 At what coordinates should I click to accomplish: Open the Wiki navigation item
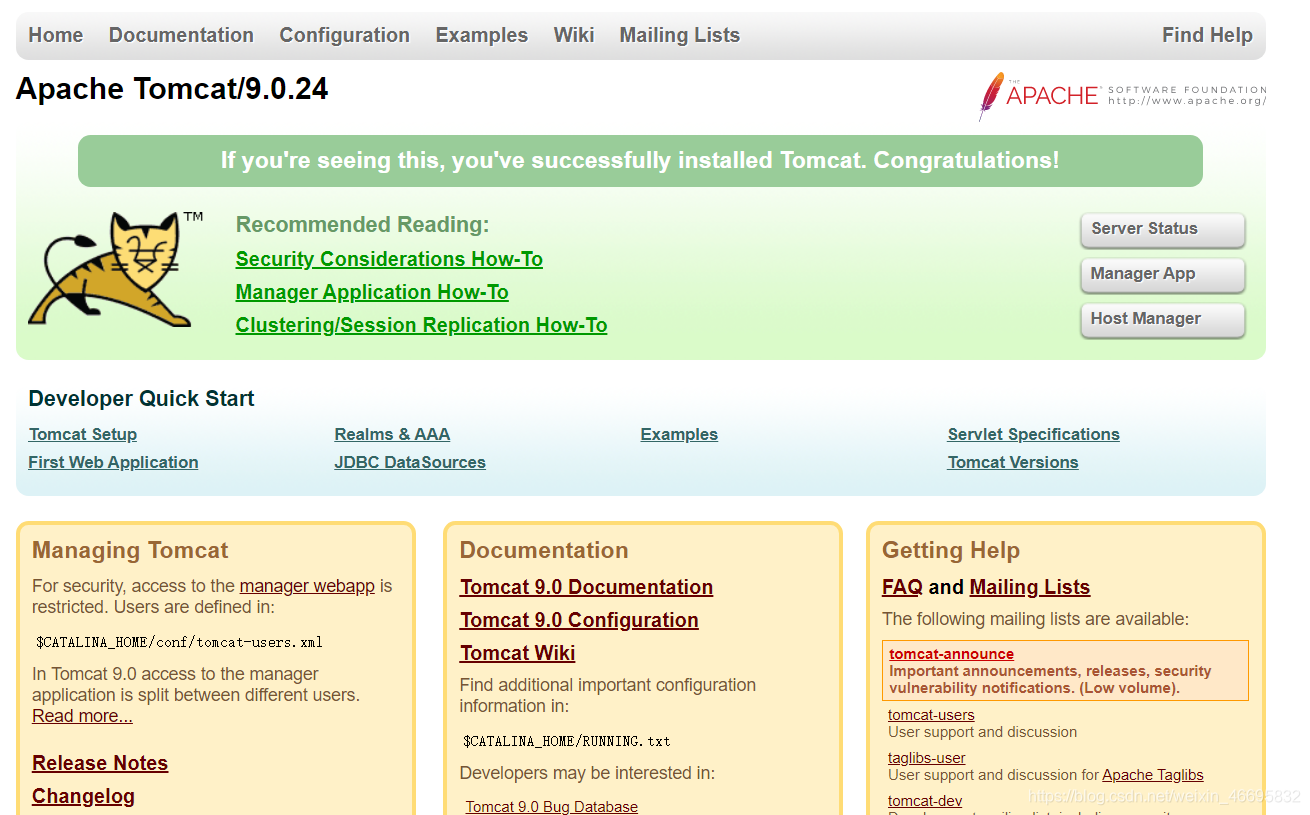point(574,35)
